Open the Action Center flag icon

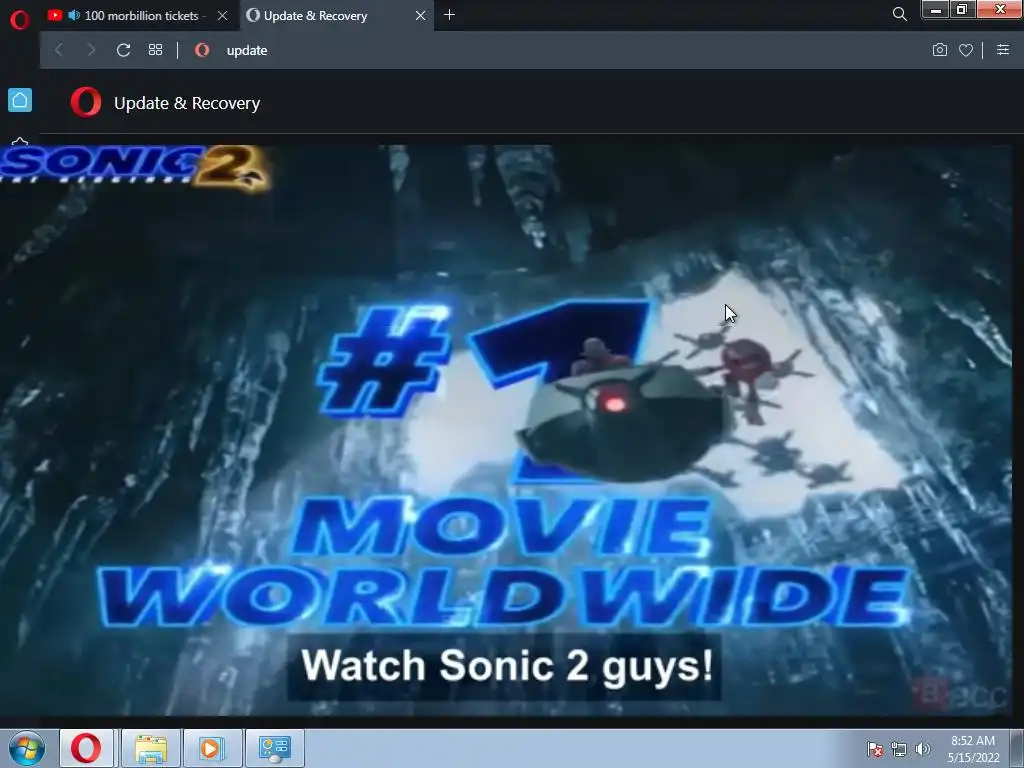pos(874,749)
